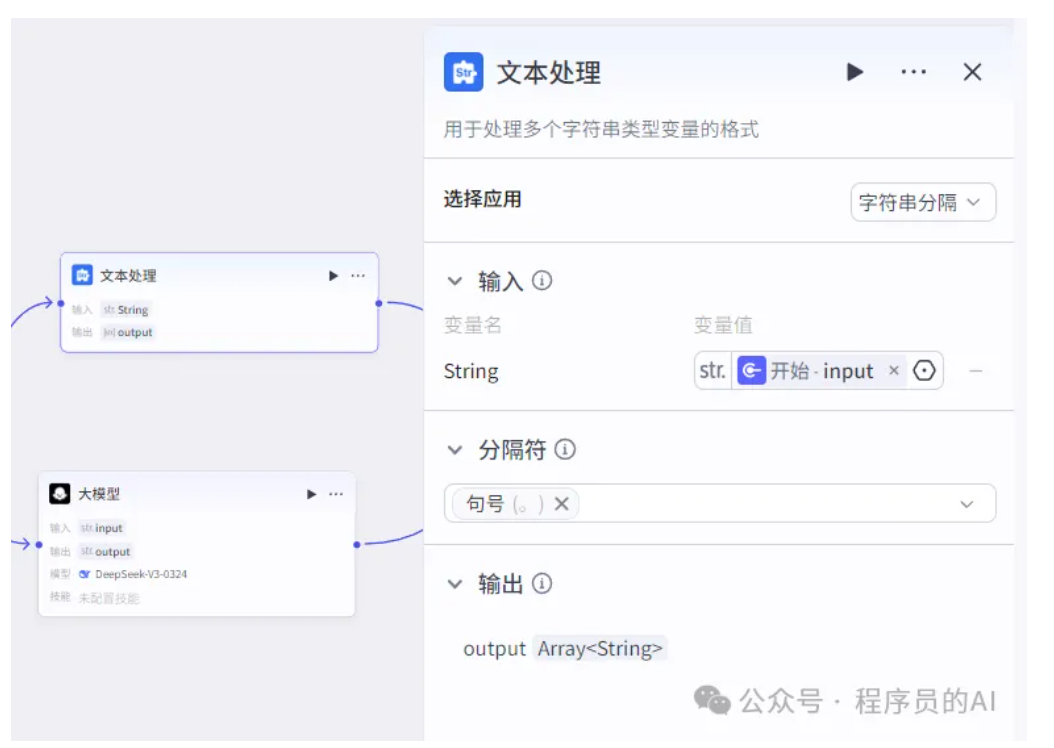The width and height of the screenshot is (1054, 748).
Task: Click the 选择应用 label
Action: (483, 200)
